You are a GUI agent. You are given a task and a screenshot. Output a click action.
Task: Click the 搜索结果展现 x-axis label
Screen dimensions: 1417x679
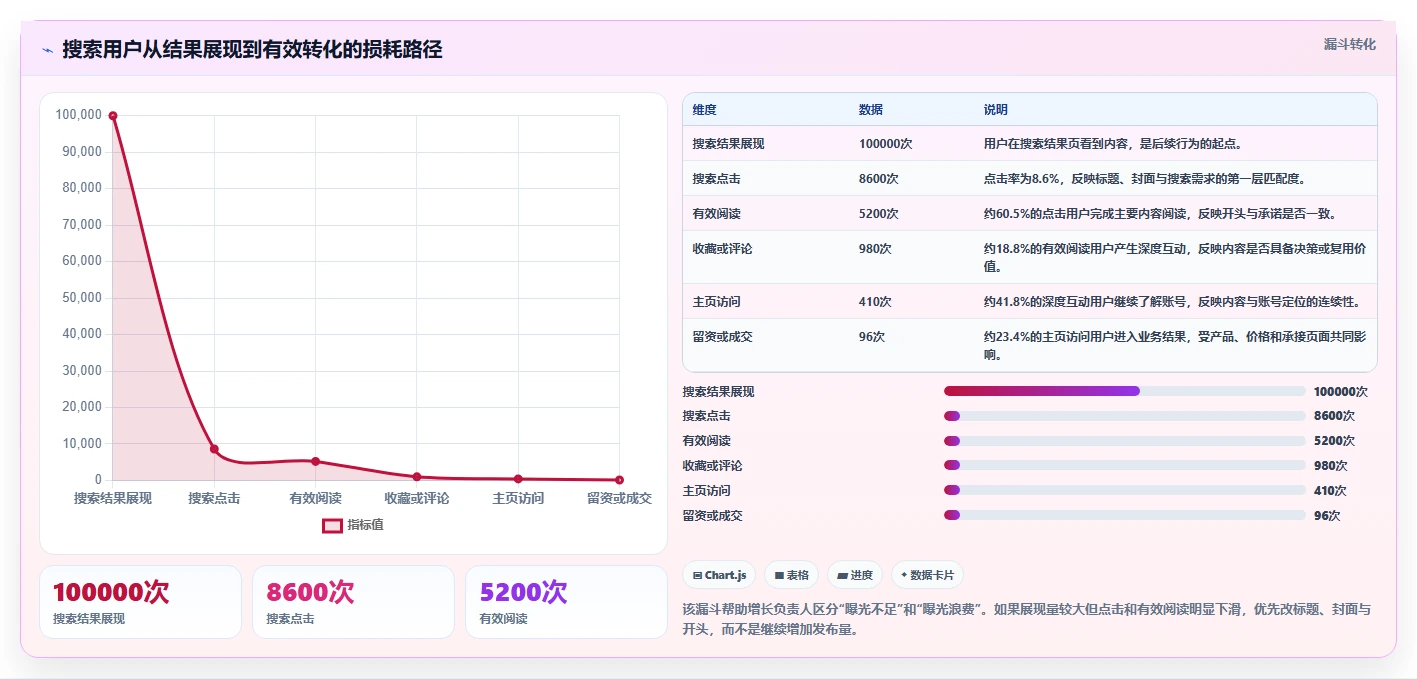[113, 498]
